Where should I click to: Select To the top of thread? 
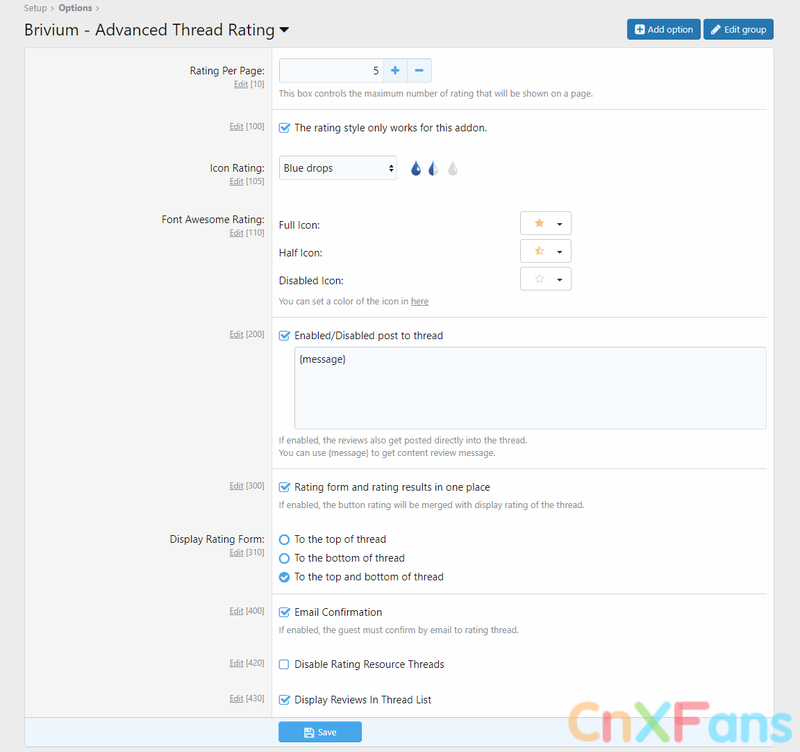(x=284, y=539)
